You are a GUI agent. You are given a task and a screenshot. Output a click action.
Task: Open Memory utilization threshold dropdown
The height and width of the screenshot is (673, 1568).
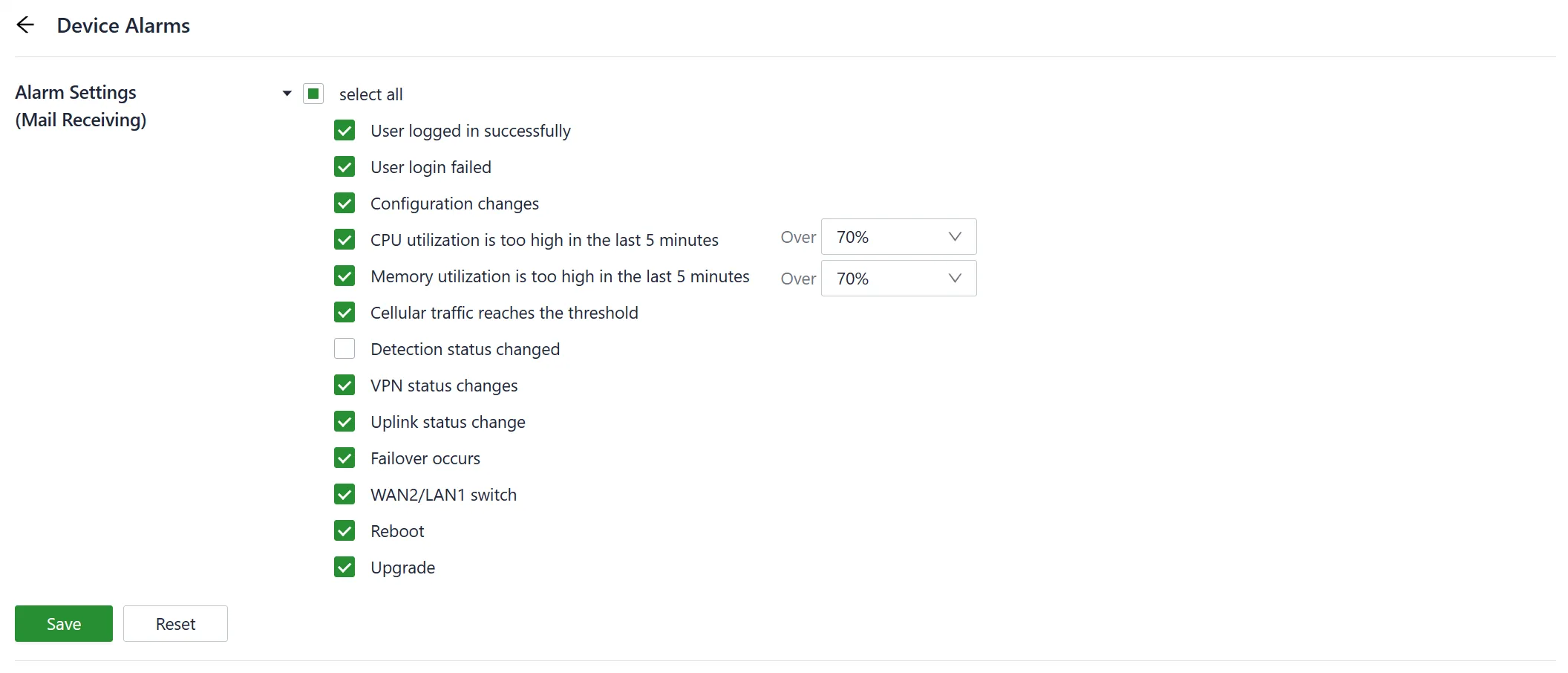898,279
